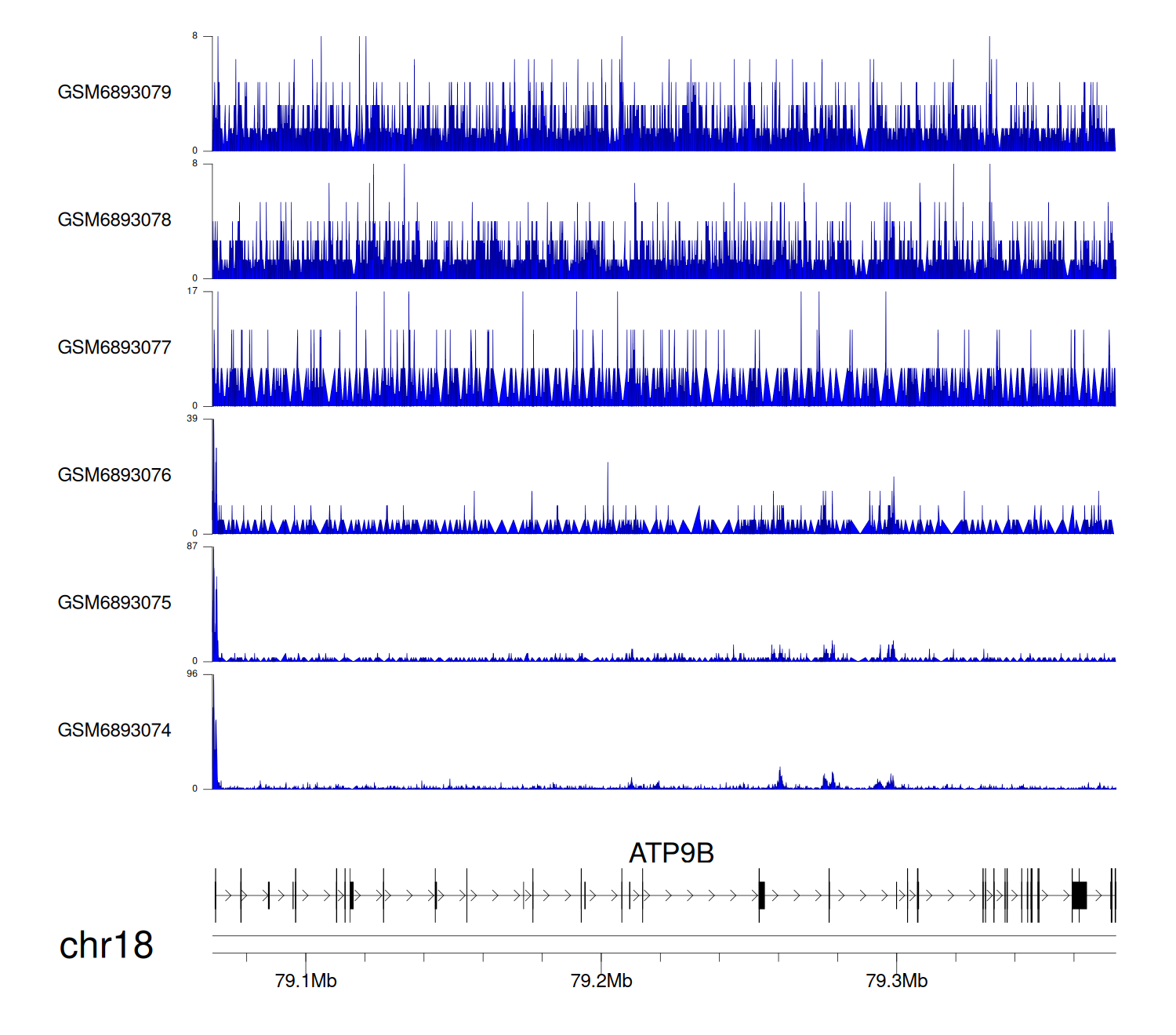Click the 79.3Mb axis position label
Screen dimensions: 1176x1035
point(896,981)
